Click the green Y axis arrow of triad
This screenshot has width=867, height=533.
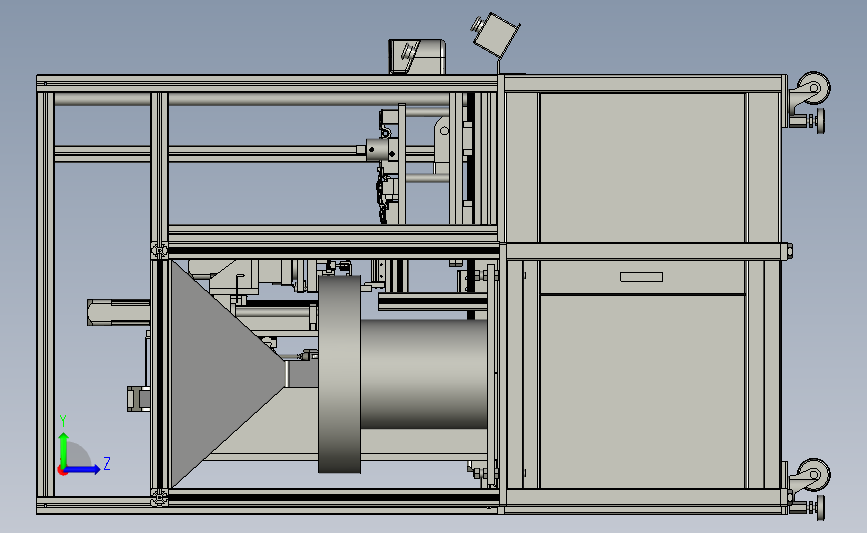64,450
